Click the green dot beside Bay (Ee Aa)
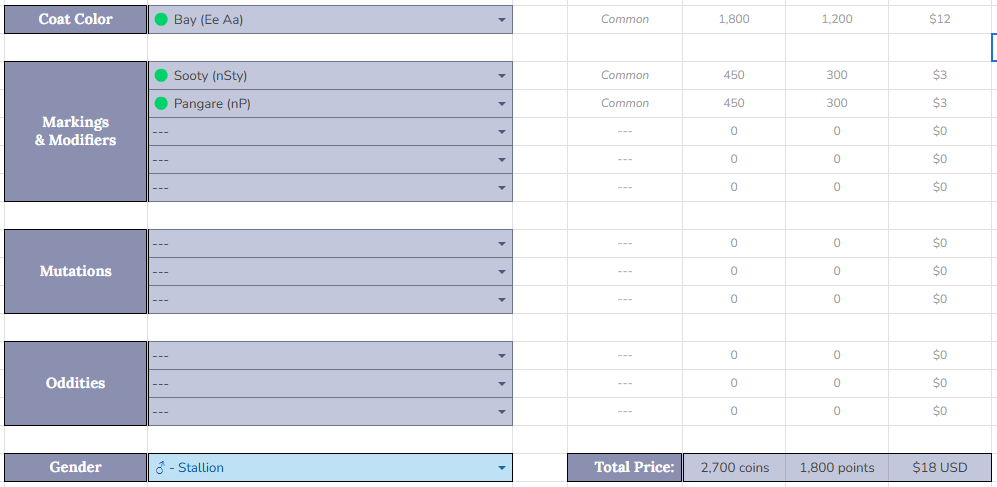The image size is (997, 487). pos(161,20)
